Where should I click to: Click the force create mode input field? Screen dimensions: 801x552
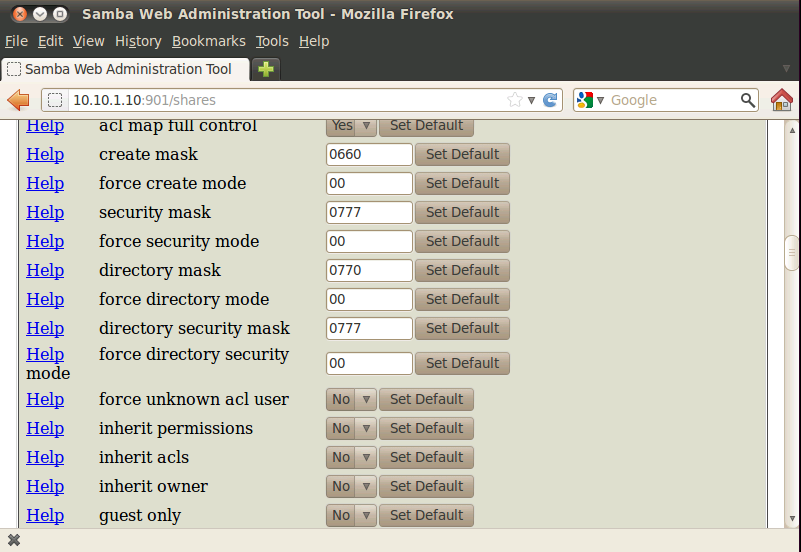tap(369, 183)
